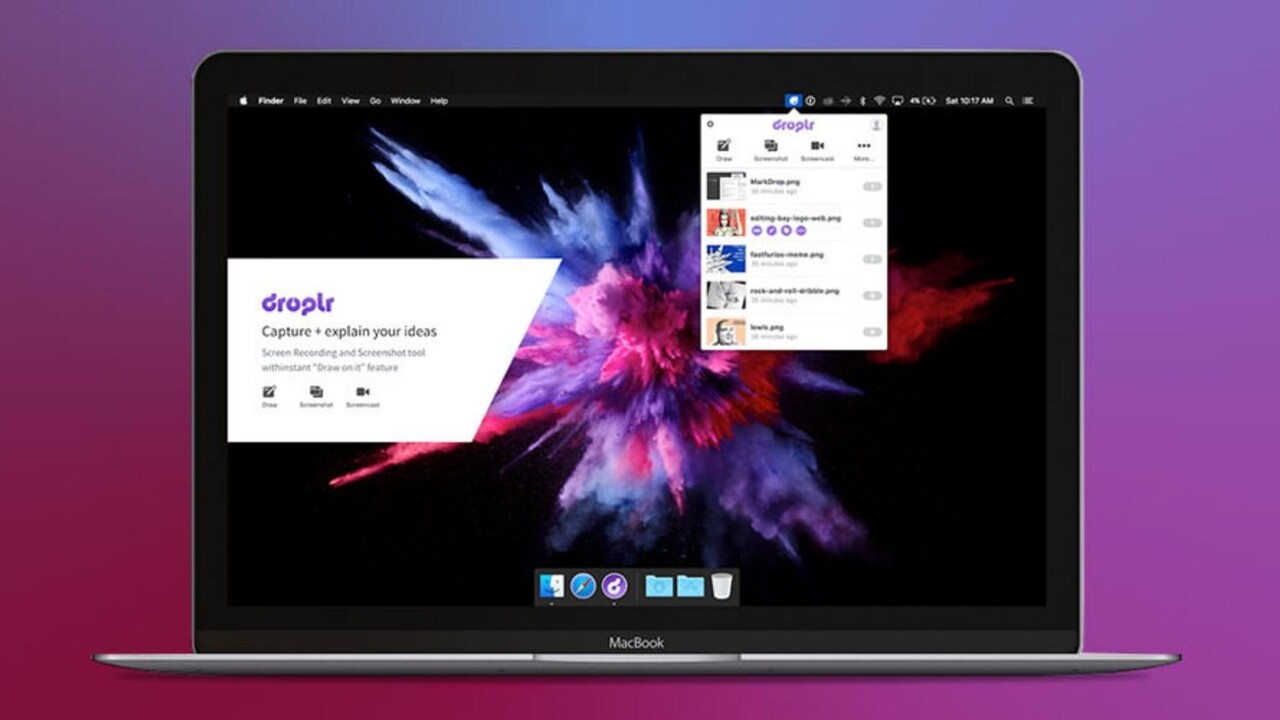Select the MarkDrop.png file name

[x=775, y=182]
